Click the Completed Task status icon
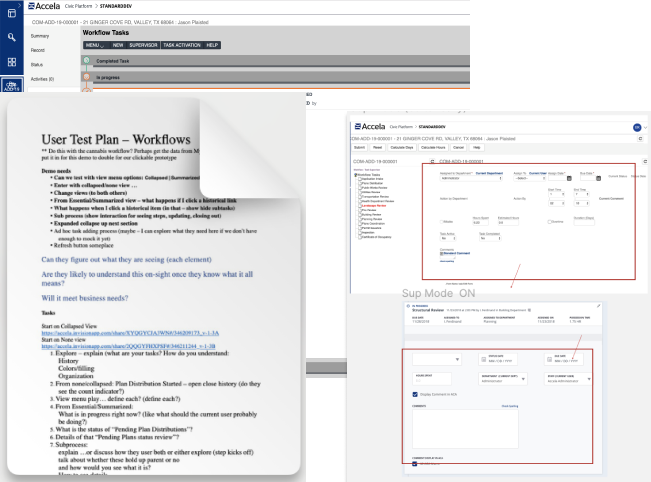The width and height of the screenshot is (651, 482). click(88, 61)
